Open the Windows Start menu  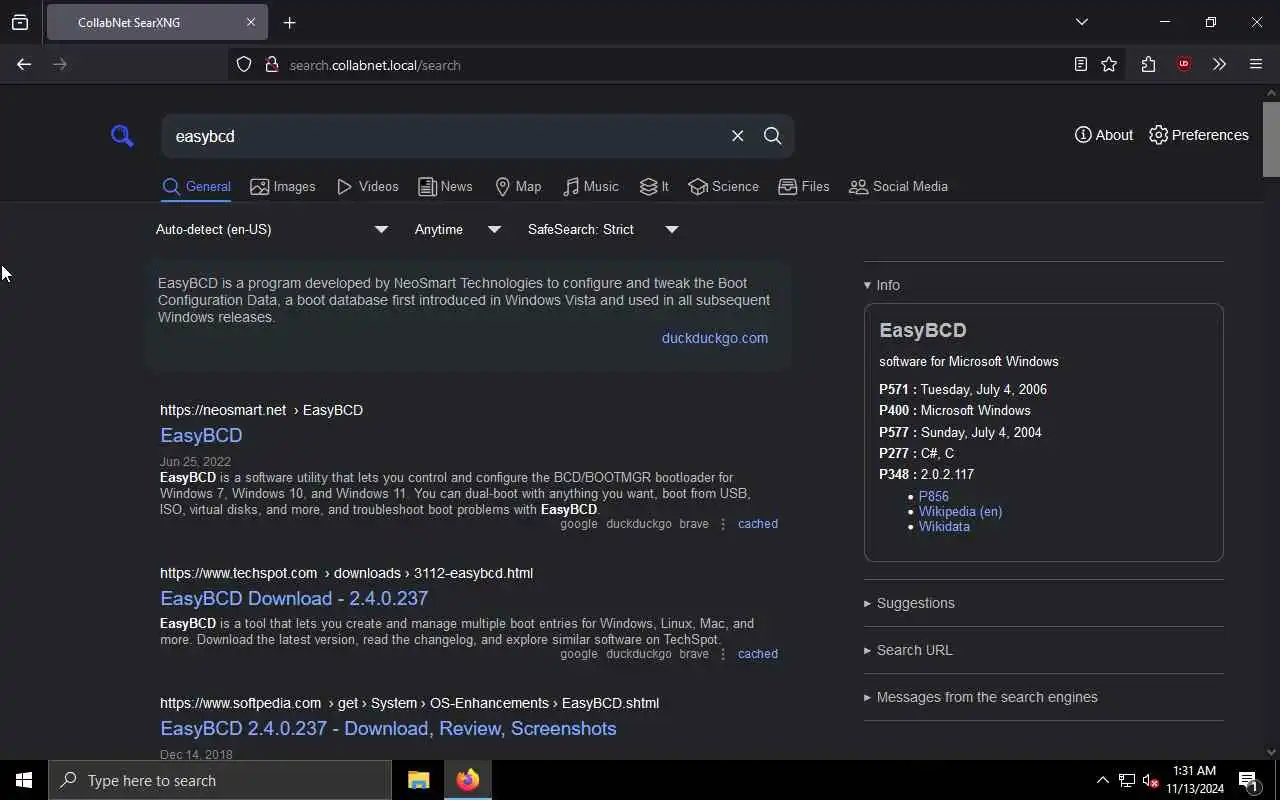(x=24, y=780)
